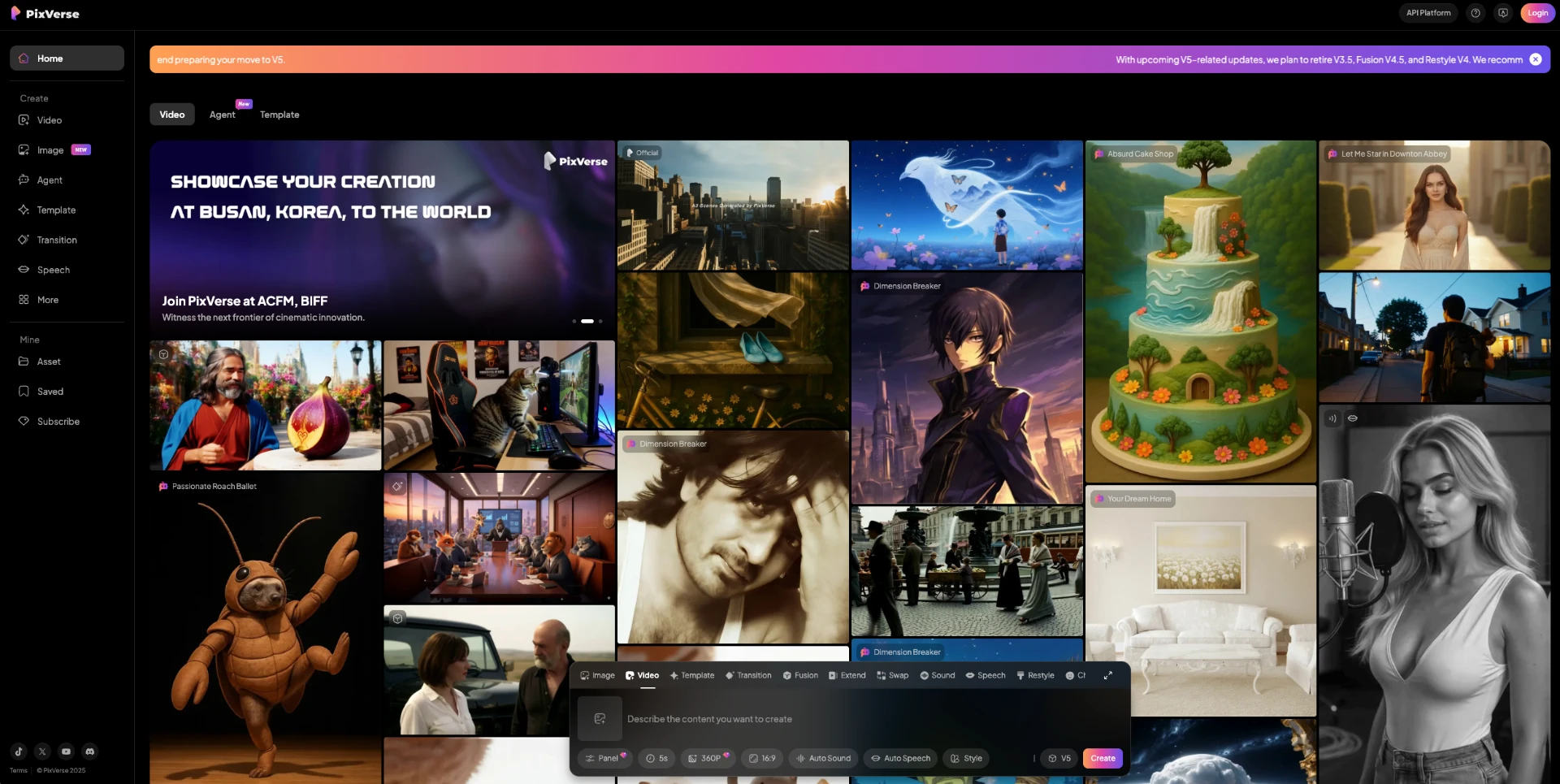This screenshot has height=784, width=1560.
Task: Open the Terms link
Action: point(19,770)
